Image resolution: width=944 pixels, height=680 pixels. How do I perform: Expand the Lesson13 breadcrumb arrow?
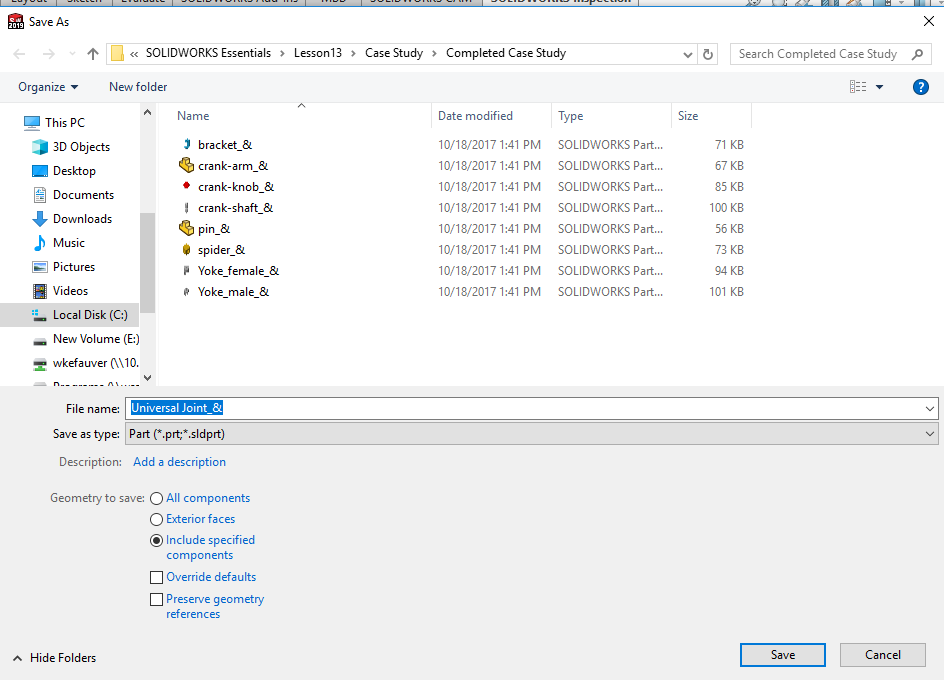(353, 54)
